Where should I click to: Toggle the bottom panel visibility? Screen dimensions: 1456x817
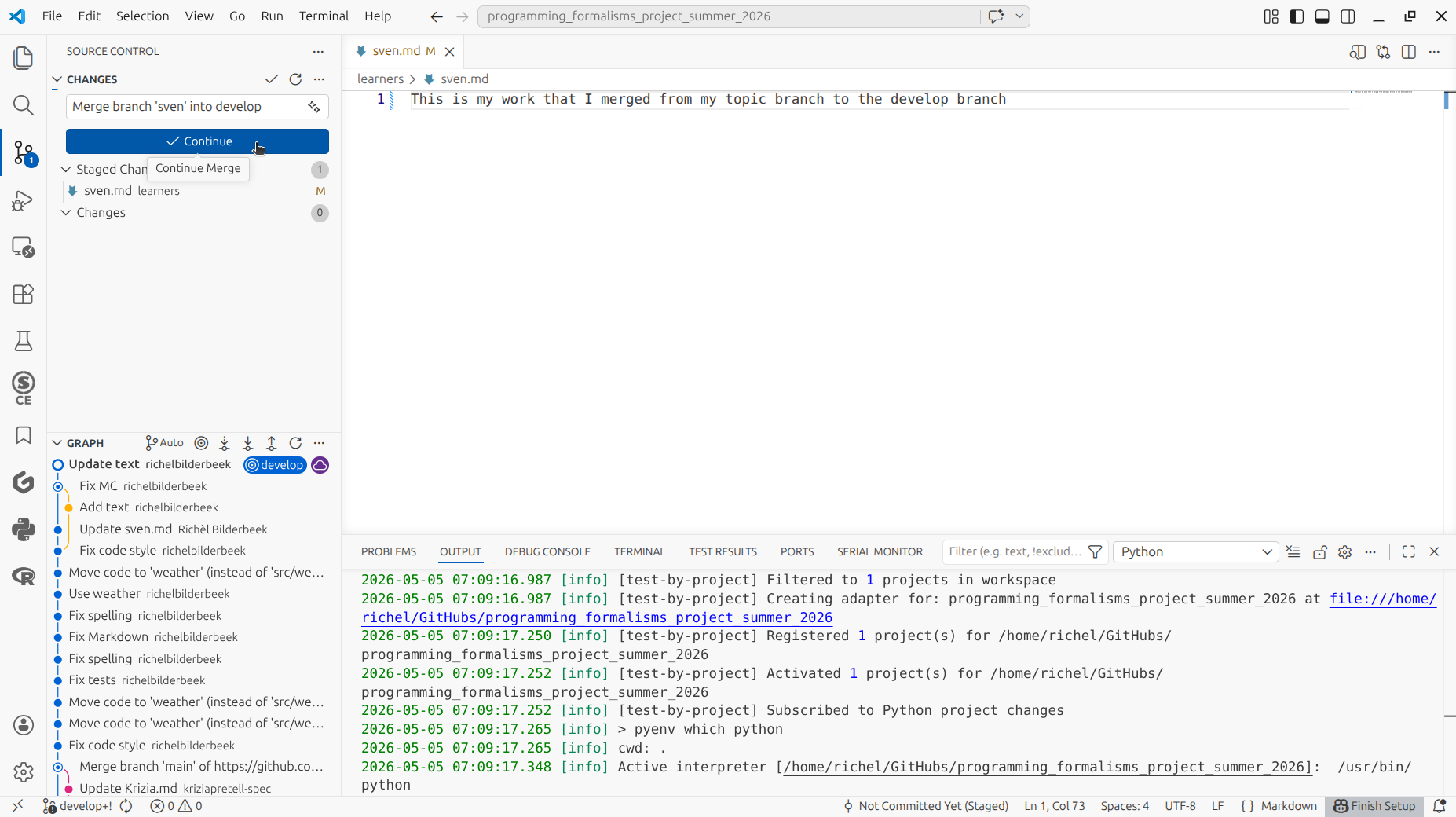pos(1322,16)
